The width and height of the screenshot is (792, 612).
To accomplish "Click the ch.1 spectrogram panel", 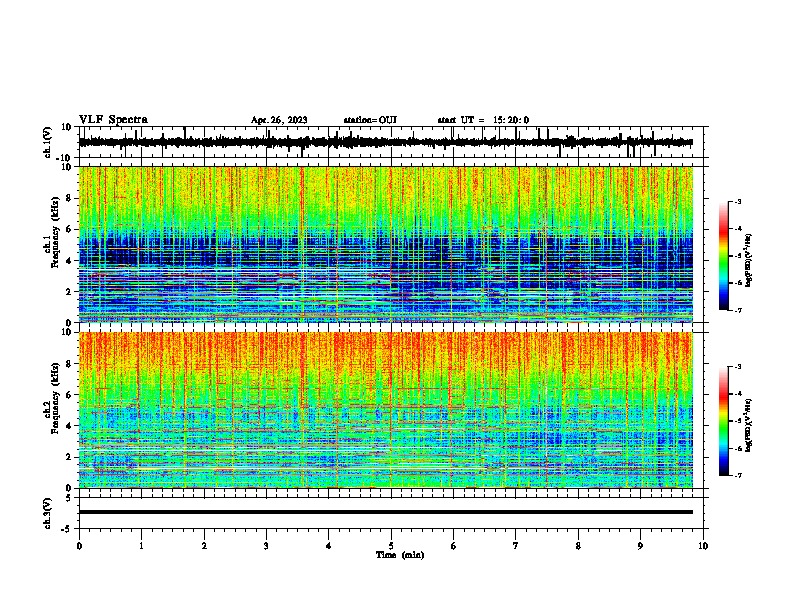I will [385, 244].
